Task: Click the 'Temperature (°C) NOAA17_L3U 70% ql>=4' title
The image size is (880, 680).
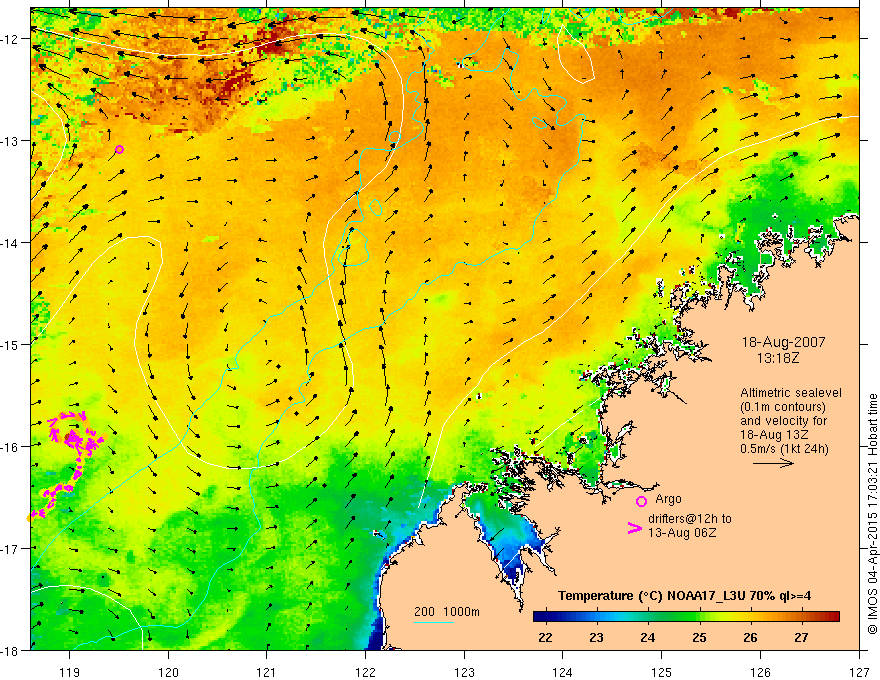Action: [x=684, y=596]
